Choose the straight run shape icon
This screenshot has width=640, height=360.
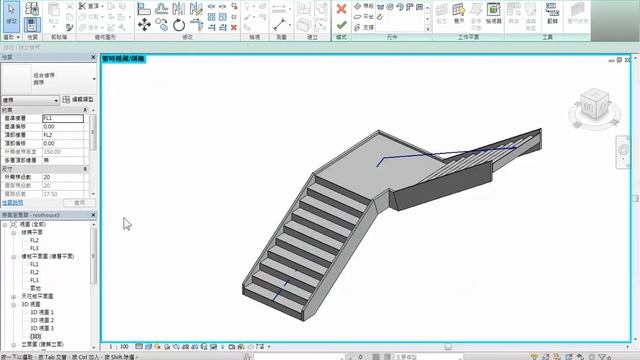tap(380, 7)
